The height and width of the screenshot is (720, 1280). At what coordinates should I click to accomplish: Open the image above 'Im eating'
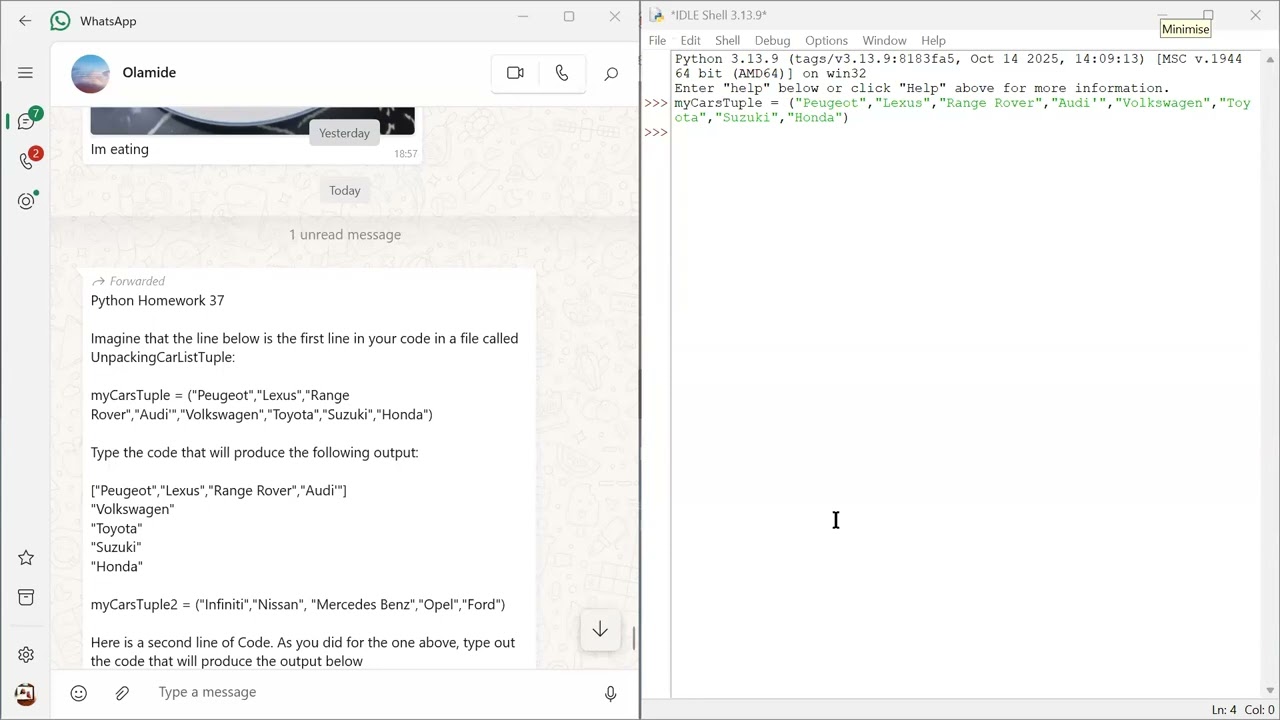click(x=252, y=121)
